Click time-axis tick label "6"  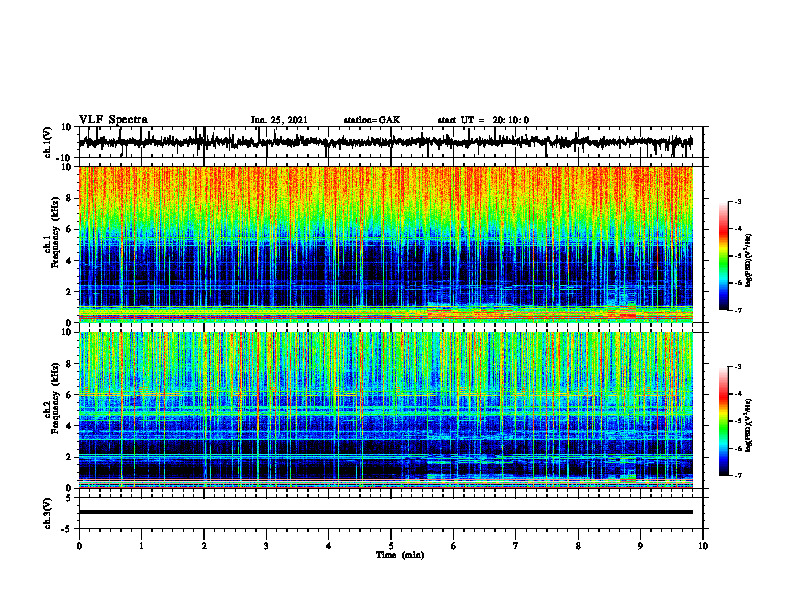[x=454, y=546]
